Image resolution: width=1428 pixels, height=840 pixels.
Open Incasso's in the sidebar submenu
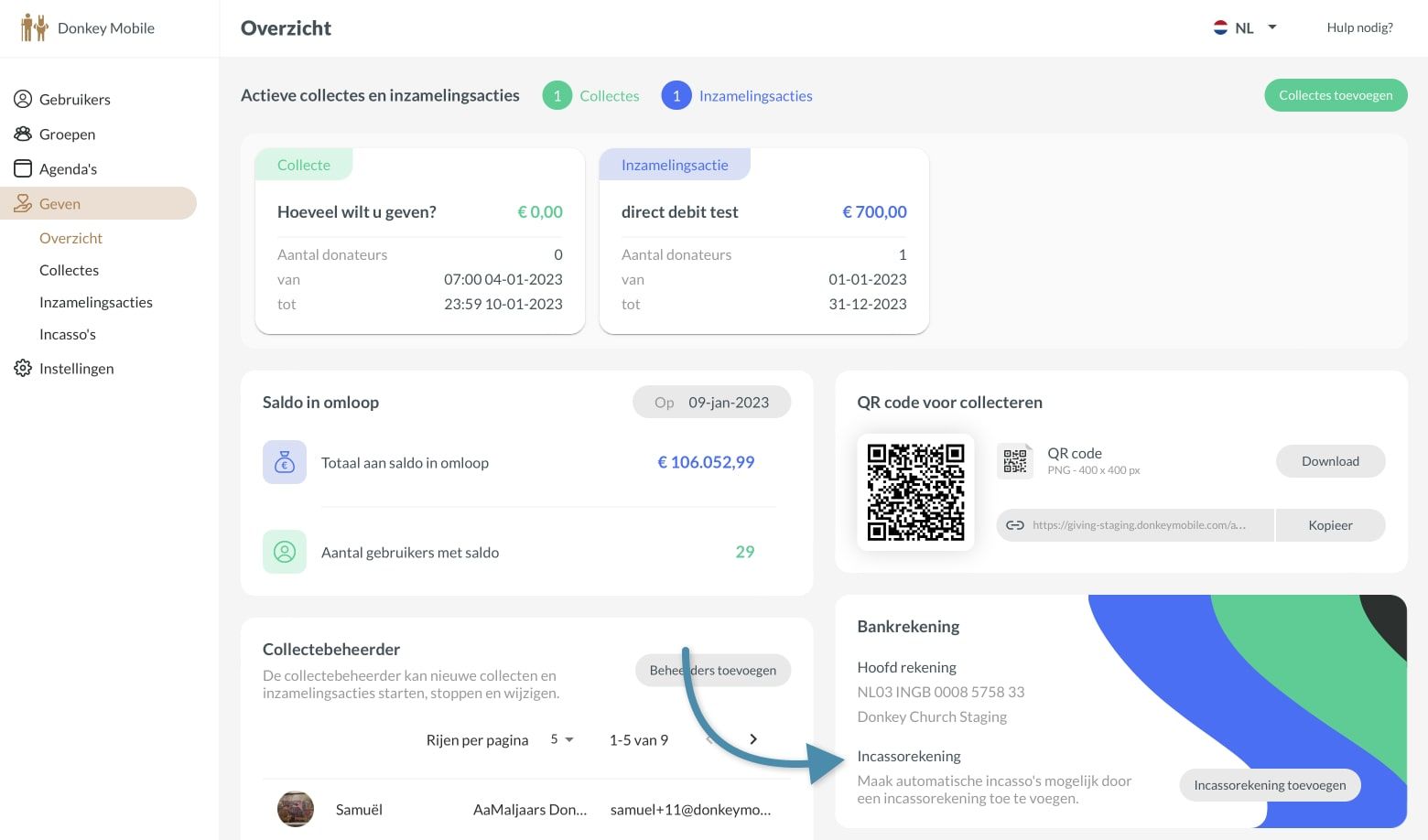click(68, 334)
